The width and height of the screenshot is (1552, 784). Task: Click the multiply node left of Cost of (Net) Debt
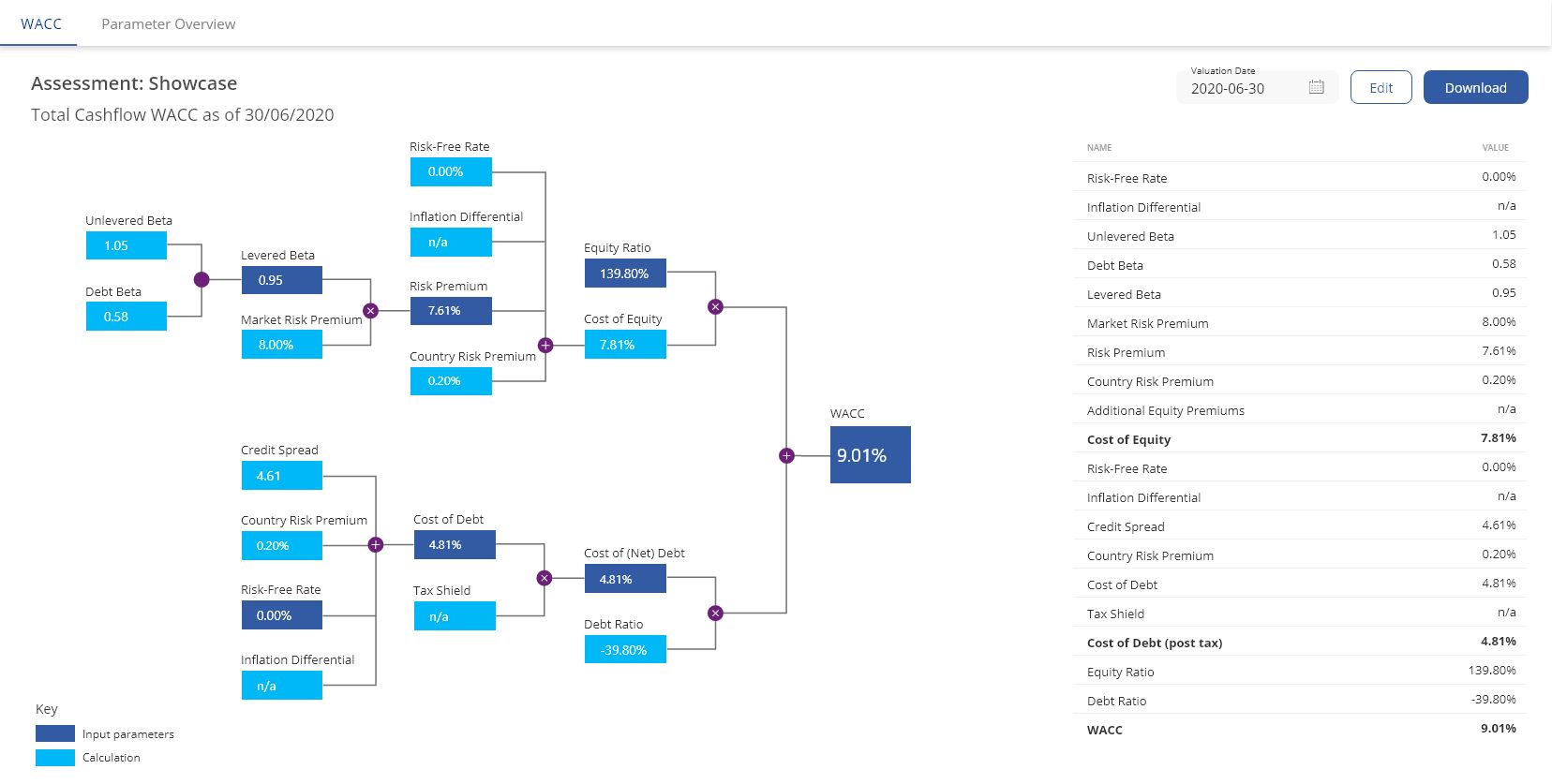click(545, 579)
